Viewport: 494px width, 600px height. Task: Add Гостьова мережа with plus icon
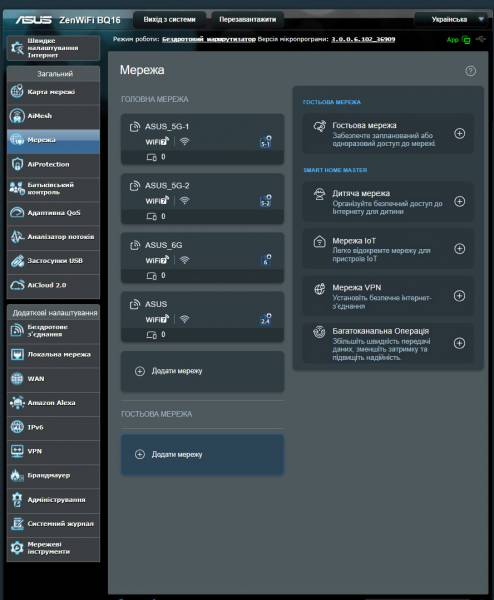pos(460,134)
